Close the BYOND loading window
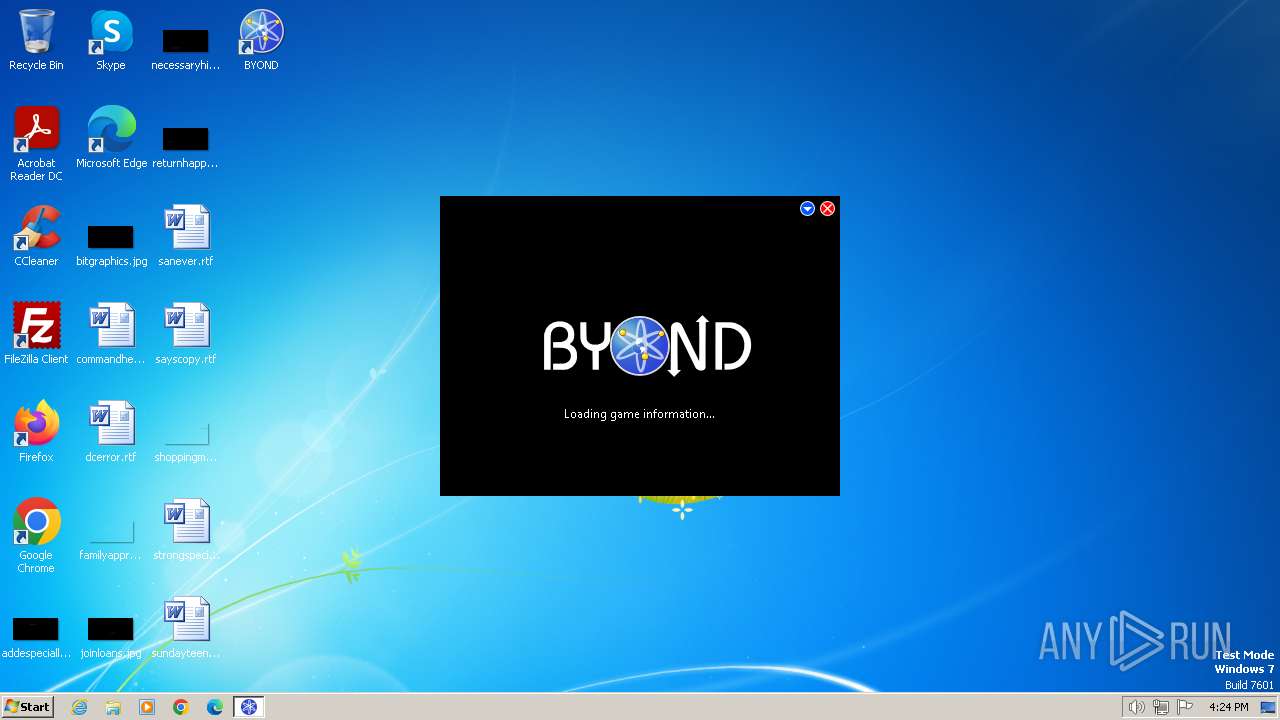Image resolution: width=1280 pixels, height=720 pixels. point(827,208)
